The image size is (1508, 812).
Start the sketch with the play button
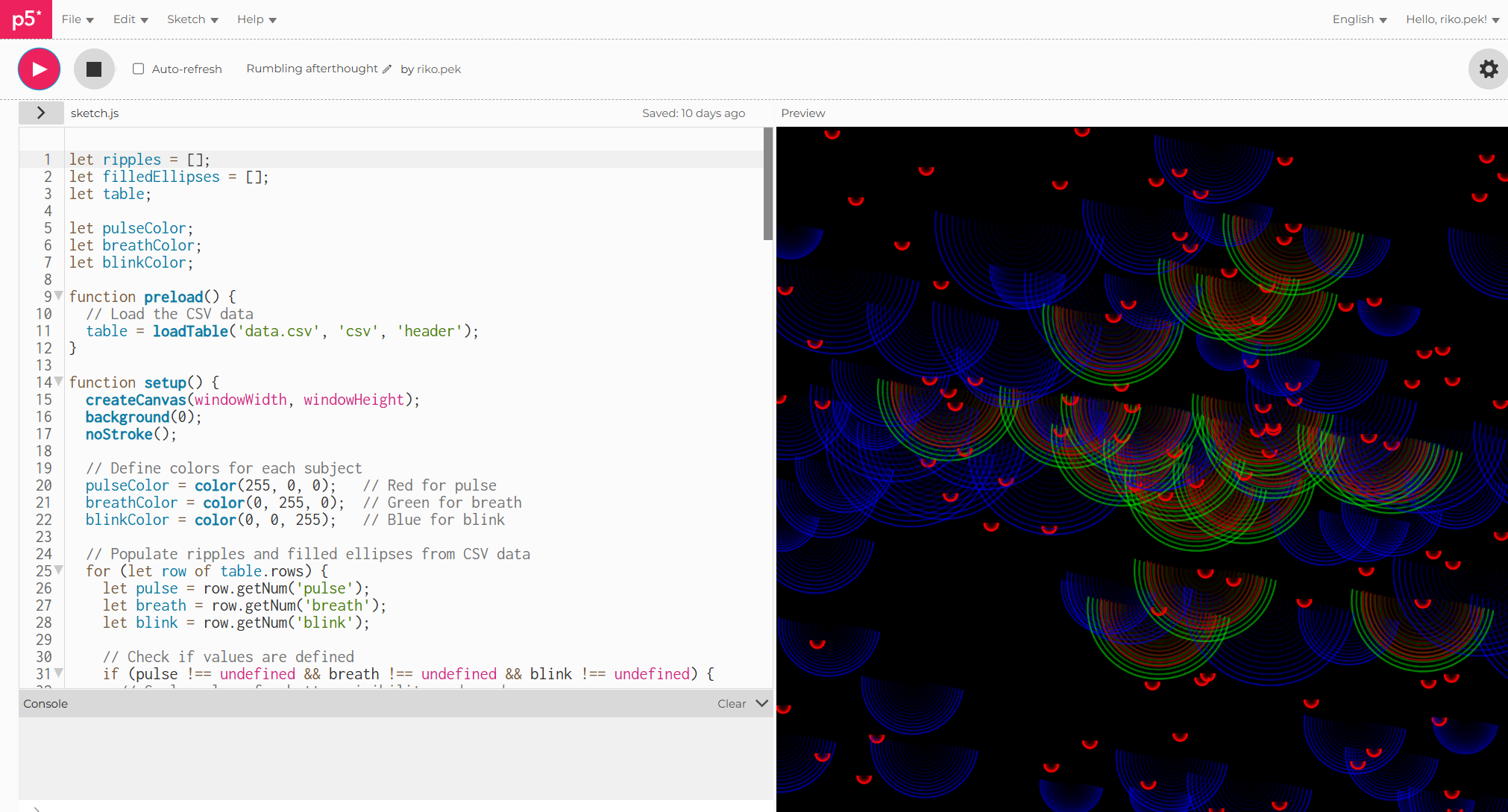[39, 69]
